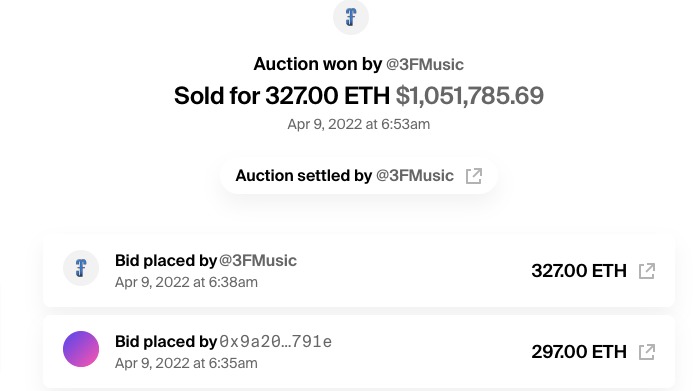698x391 pixels.
Task: Open transaction link icon next to 327.00 ETH
Action: pos(647,271)
